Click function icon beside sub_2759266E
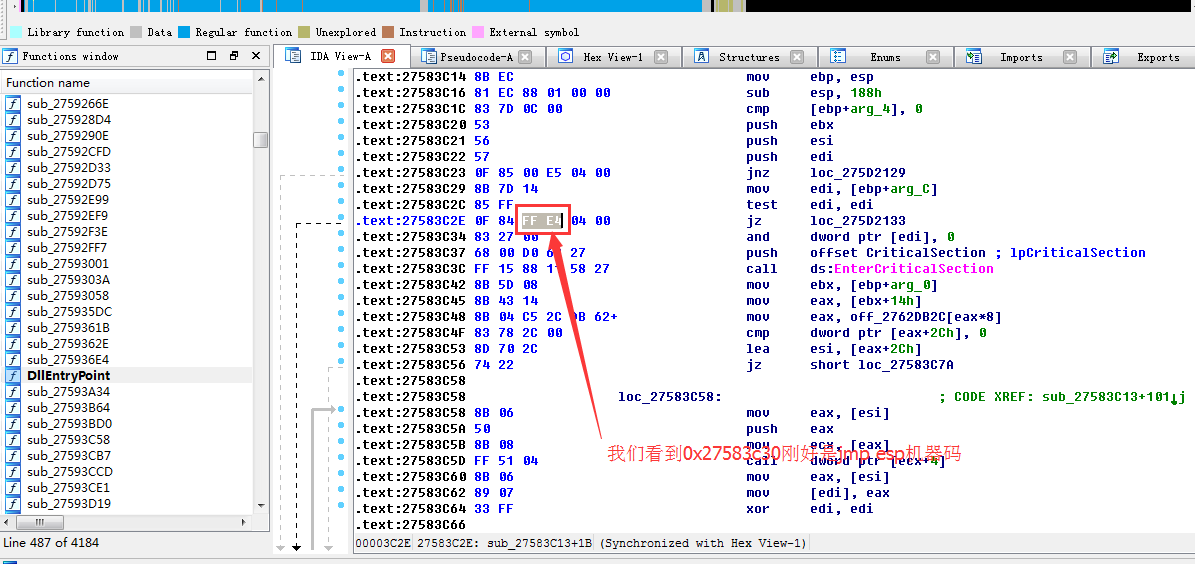This screenshot has height=564, width=1195. click(x=13, y=103)
